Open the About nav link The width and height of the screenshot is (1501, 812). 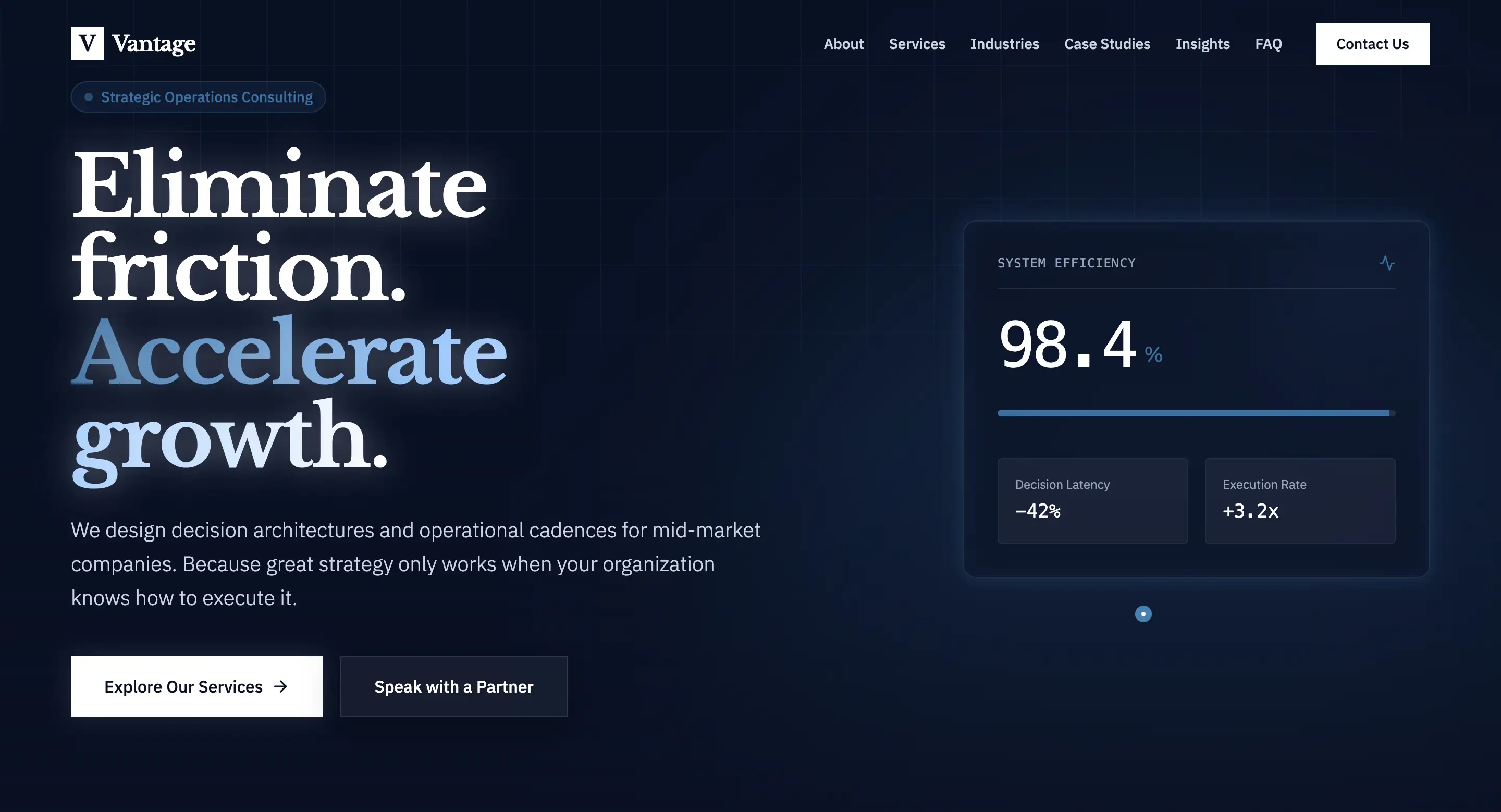(843, 44)
